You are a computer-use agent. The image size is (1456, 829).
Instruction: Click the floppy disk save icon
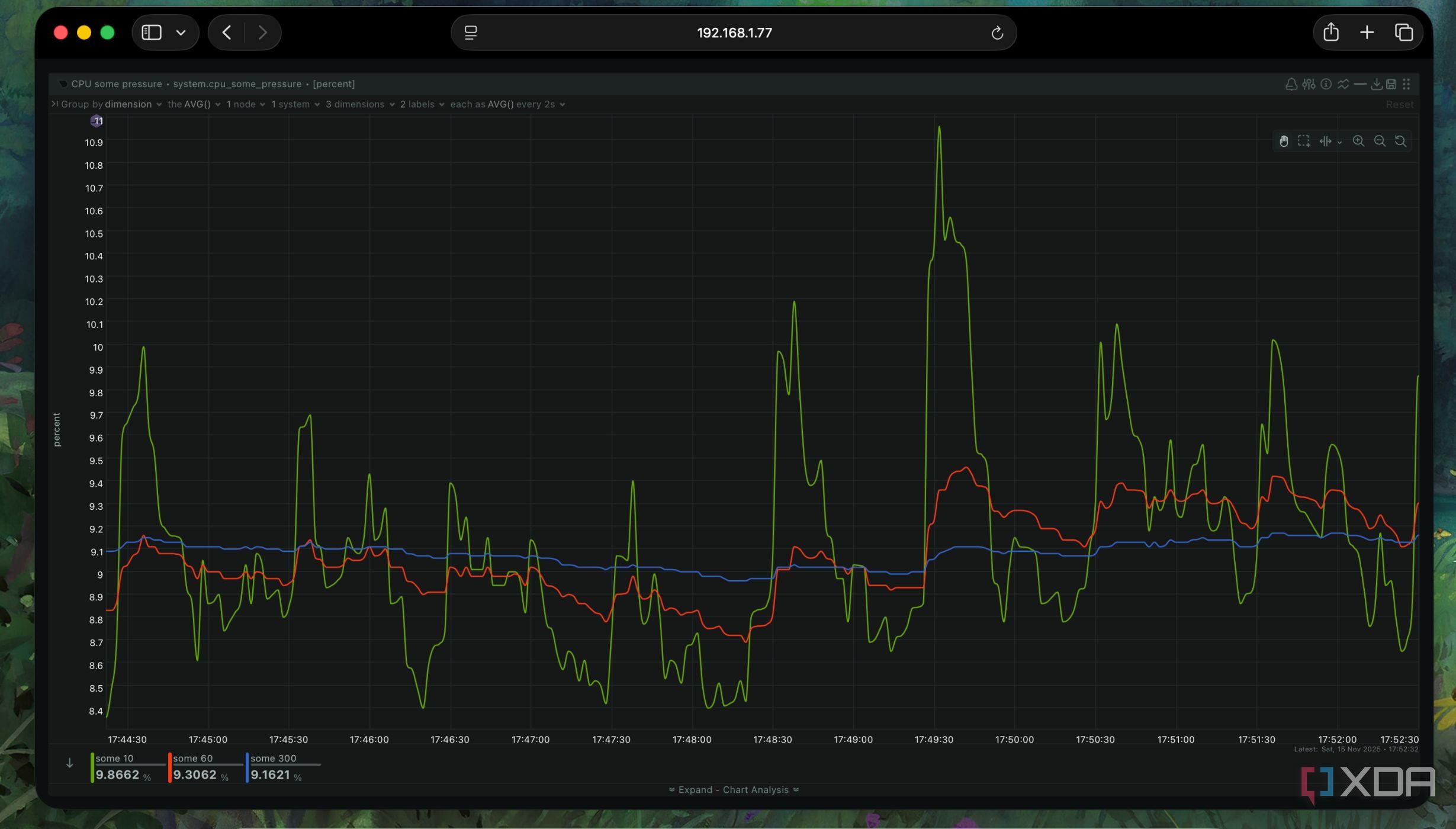[1391, 84]
